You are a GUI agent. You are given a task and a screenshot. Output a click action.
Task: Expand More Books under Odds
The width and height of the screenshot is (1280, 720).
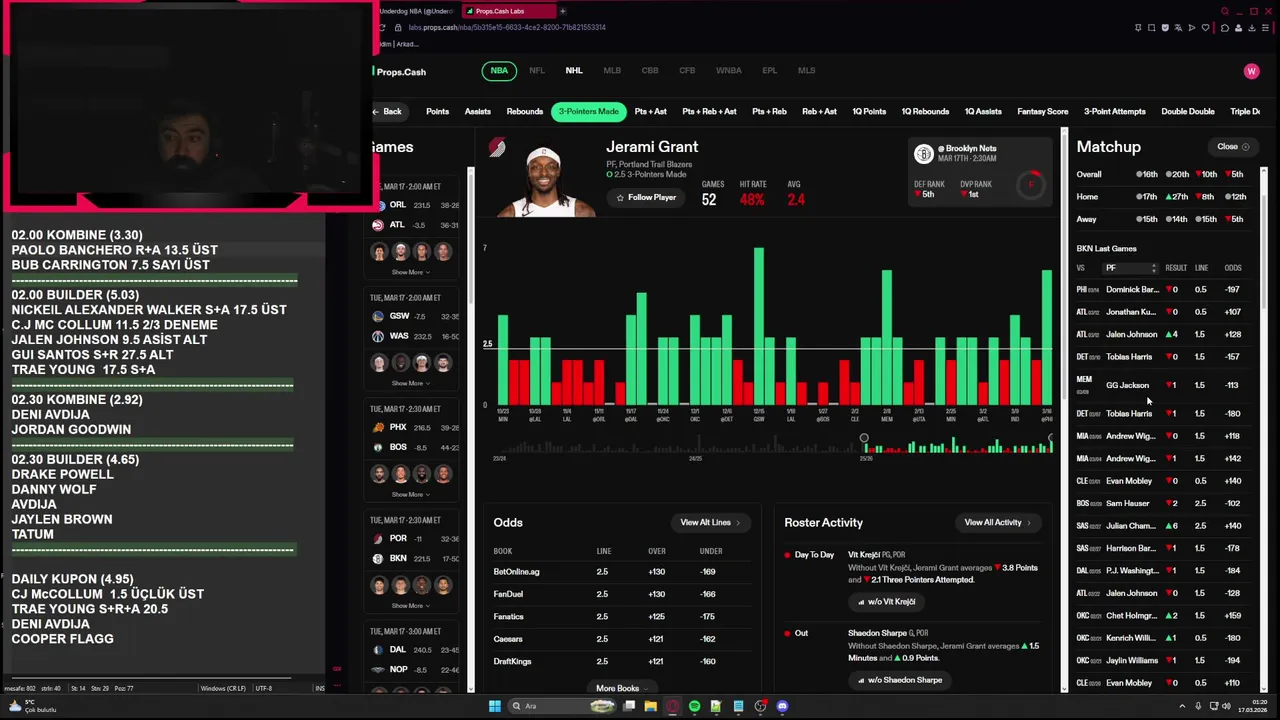(621, 688)
